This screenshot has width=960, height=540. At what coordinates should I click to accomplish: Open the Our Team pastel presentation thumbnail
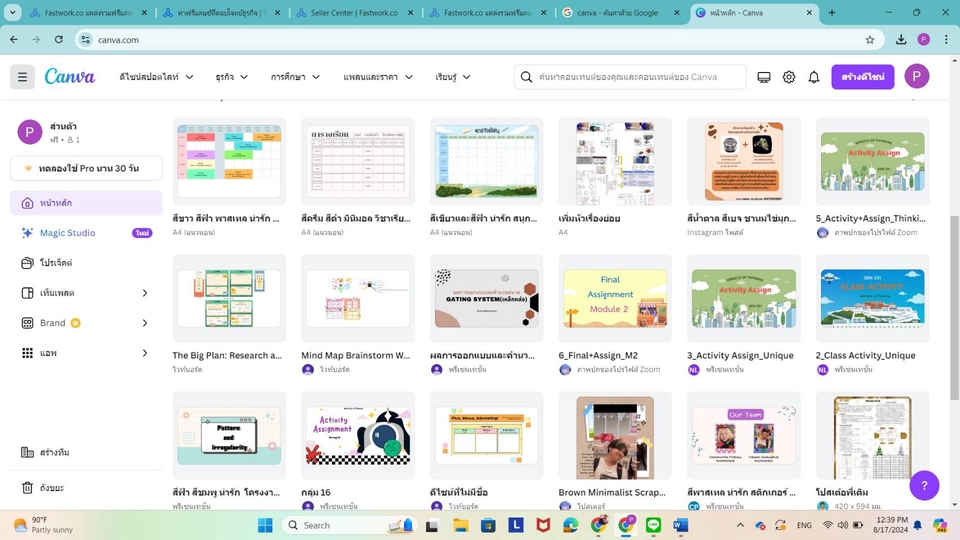743,435
